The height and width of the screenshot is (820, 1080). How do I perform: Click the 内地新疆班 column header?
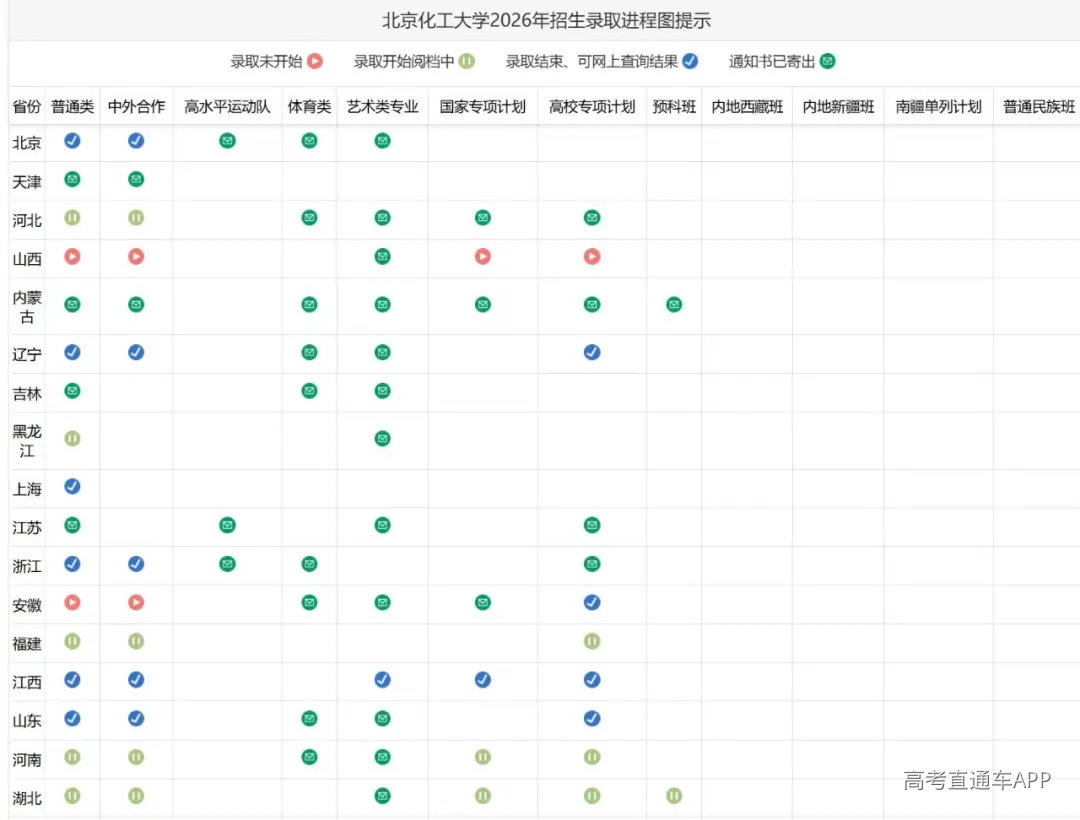pos(838,107)
